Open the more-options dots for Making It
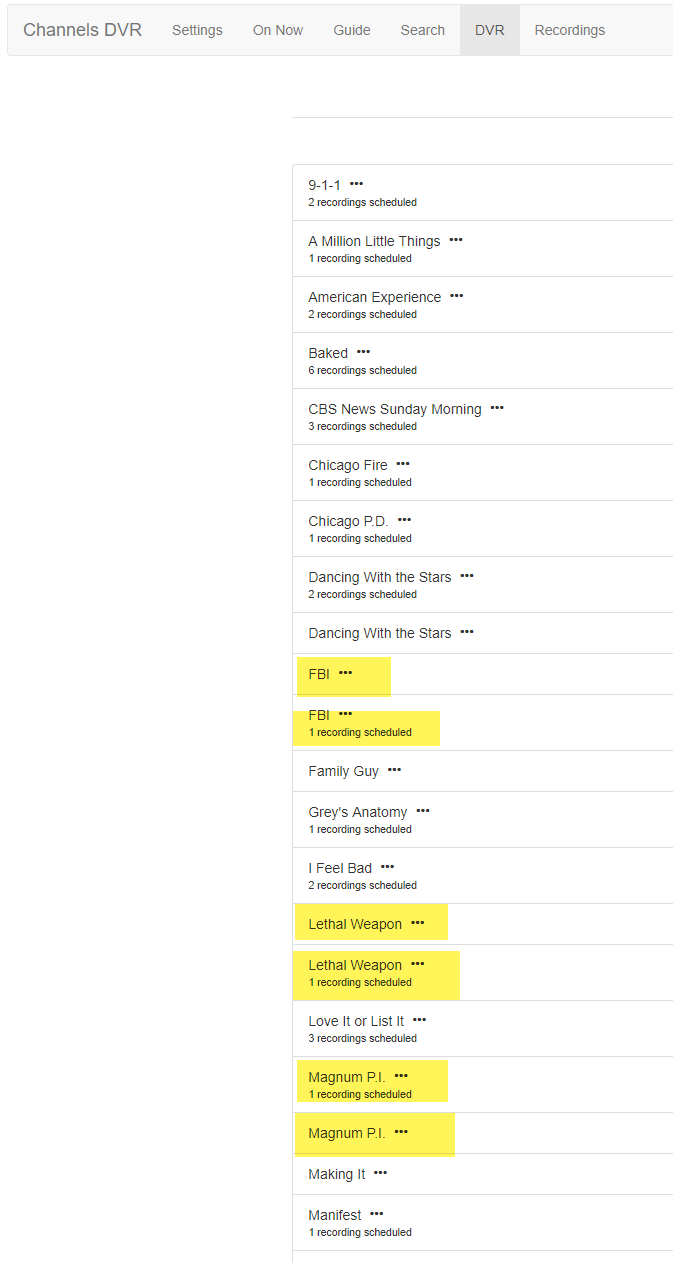This screenshot has height=1263, width=673. [x=380, y=1173]
